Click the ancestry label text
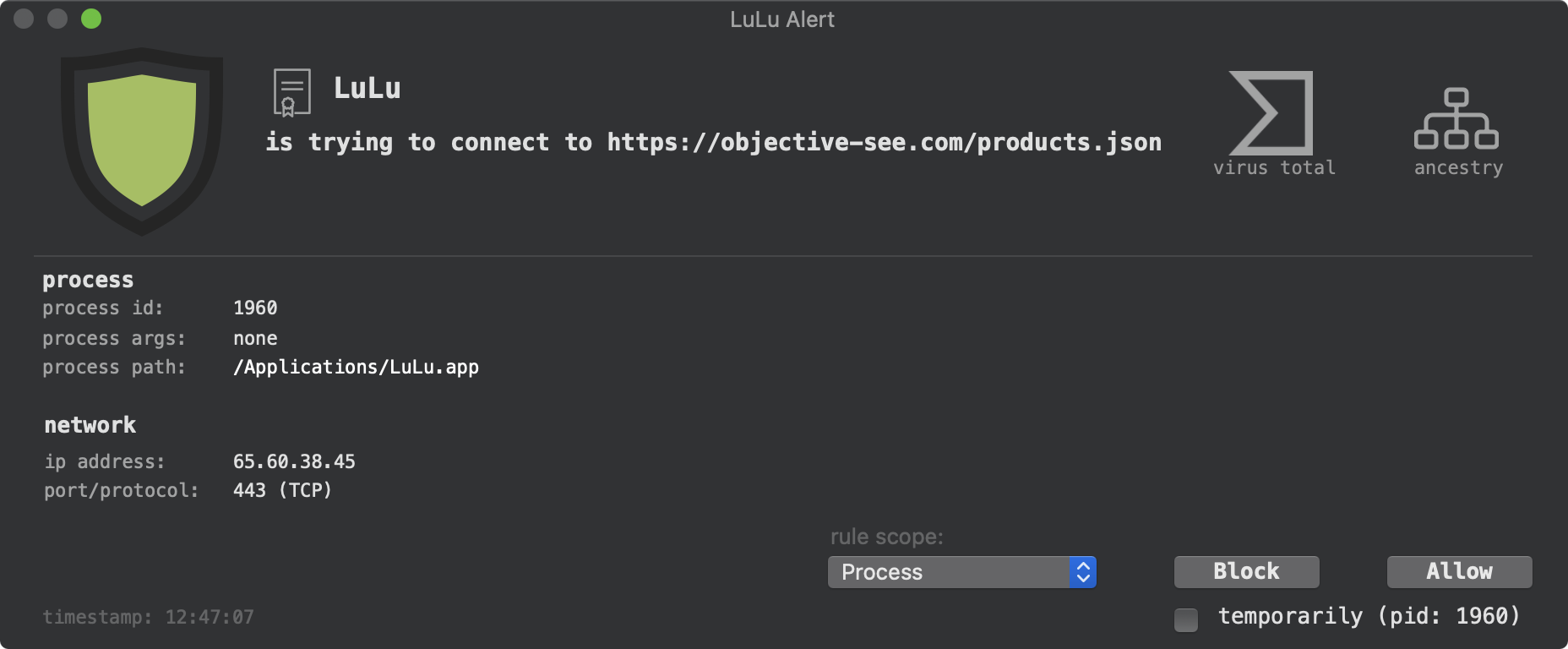The image size is (1568, 649). pos(1458,167)
